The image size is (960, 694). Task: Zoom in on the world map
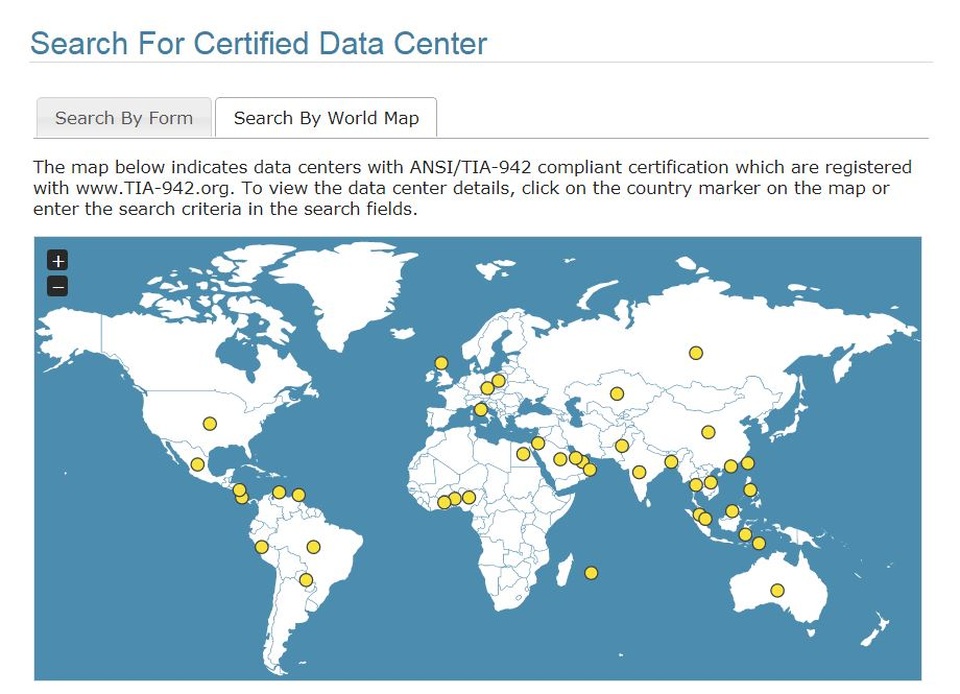[x=58, y=261]
